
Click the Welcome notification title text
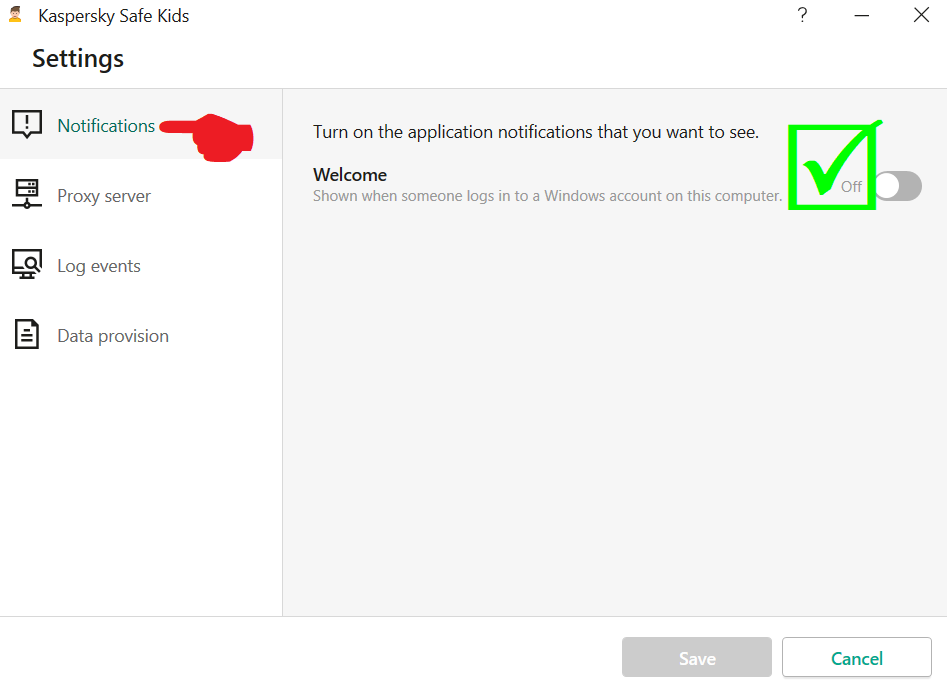(350, 175)
